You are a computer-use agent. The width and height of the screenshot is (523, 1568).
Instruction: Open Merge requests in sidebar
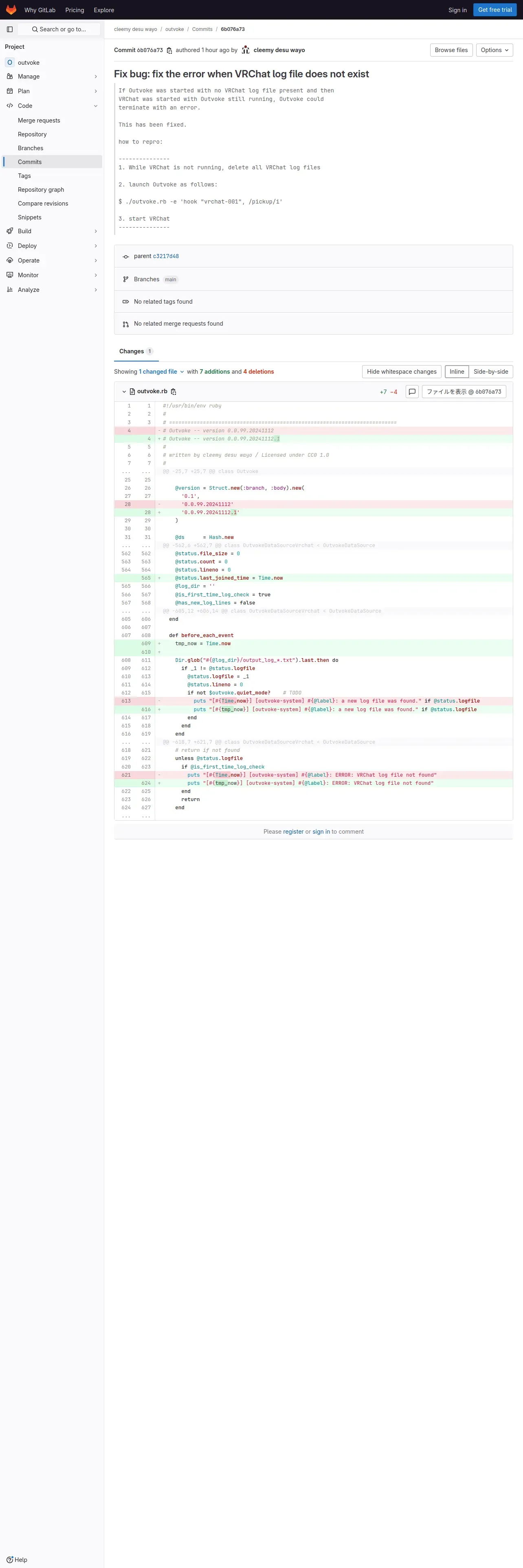pyautogui.click(x=53, y=120)
